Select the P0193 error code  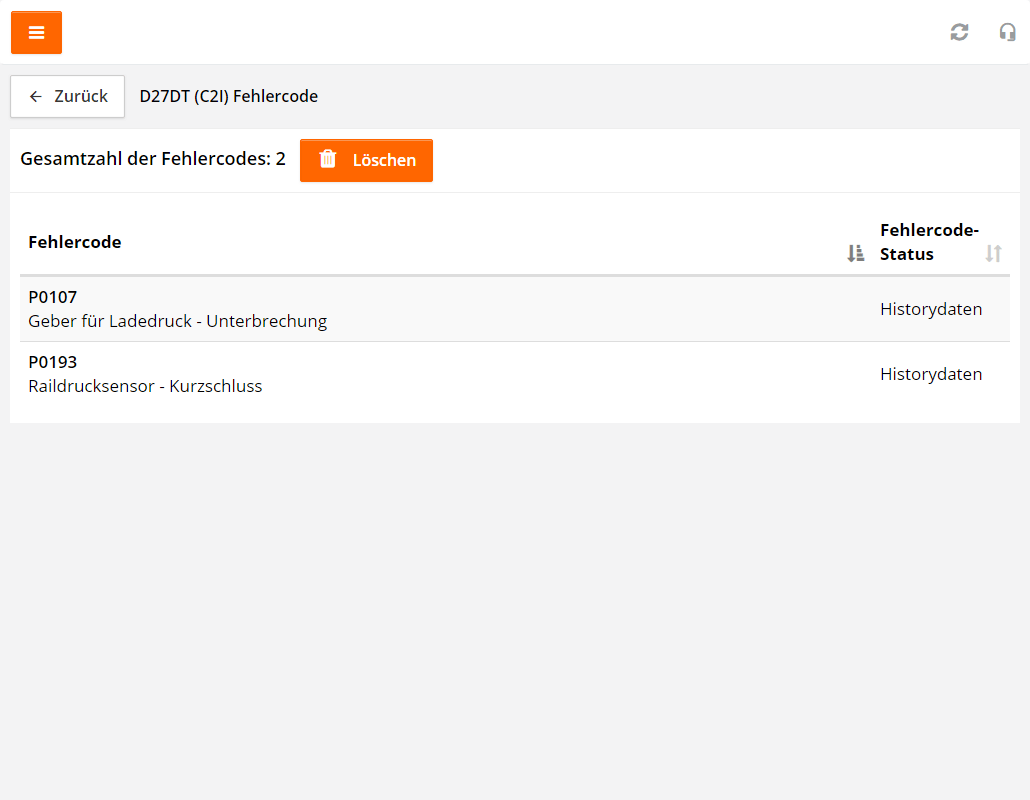coord(53,362)
